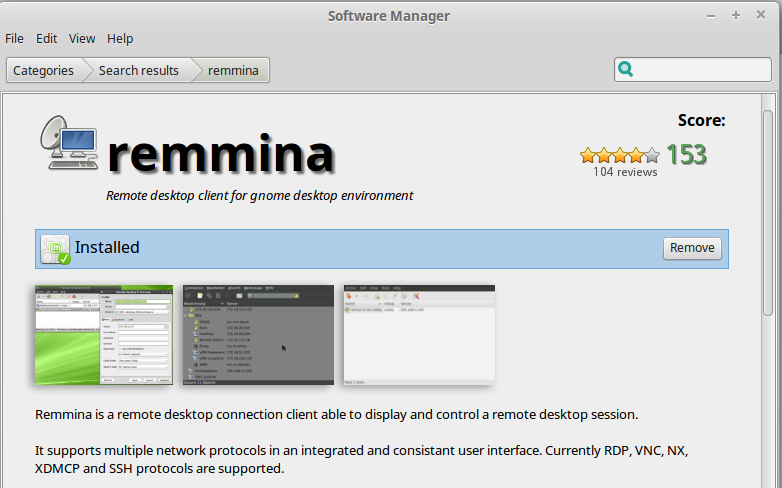Open the File menu
The image size is (782, 488).
point(14,38)
